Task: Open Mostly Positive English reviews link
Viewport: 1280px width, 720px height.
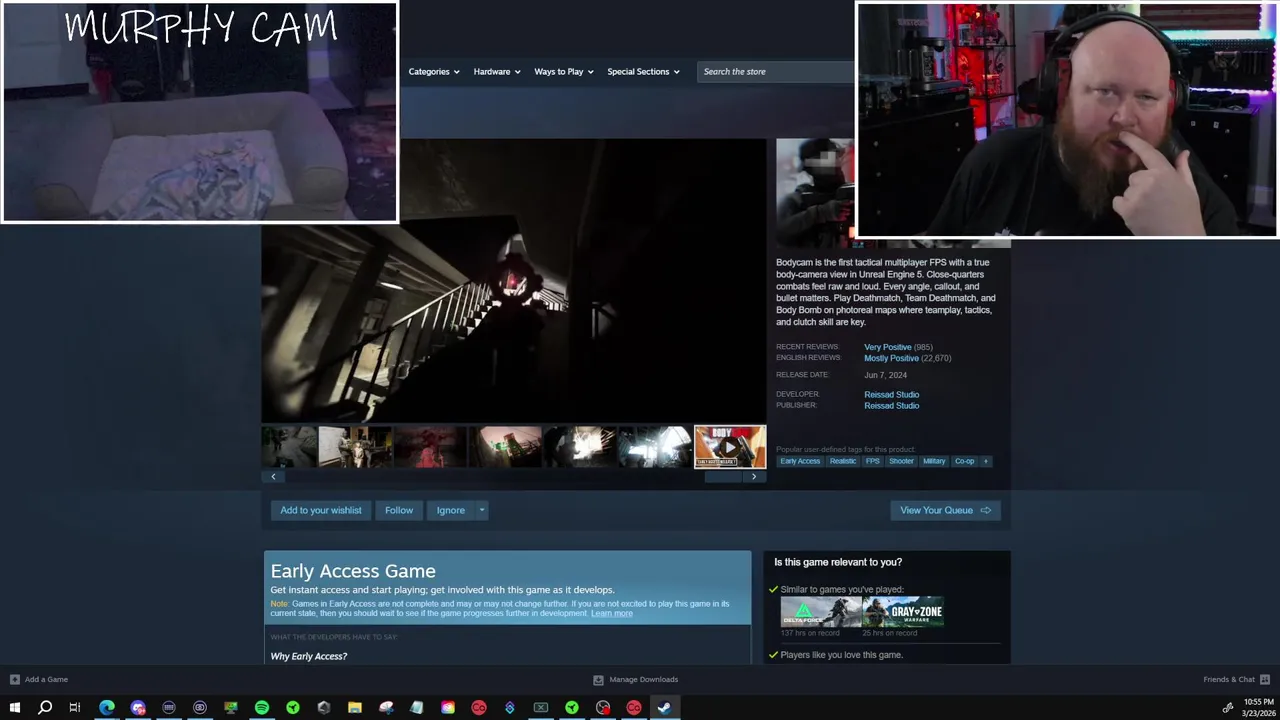Action: [x=891, y=358]
